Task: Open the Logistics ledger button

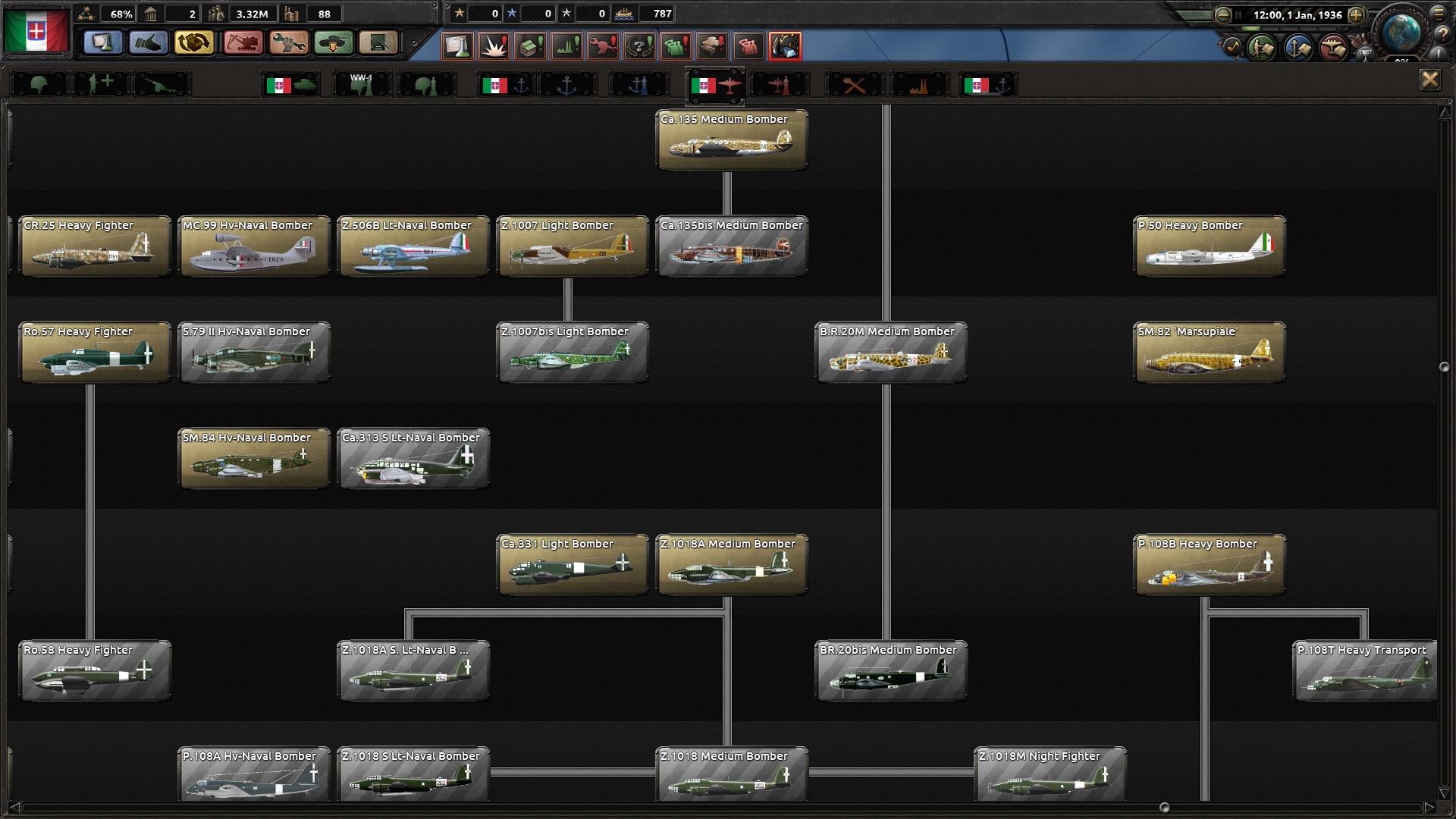Action: [378, 43]
